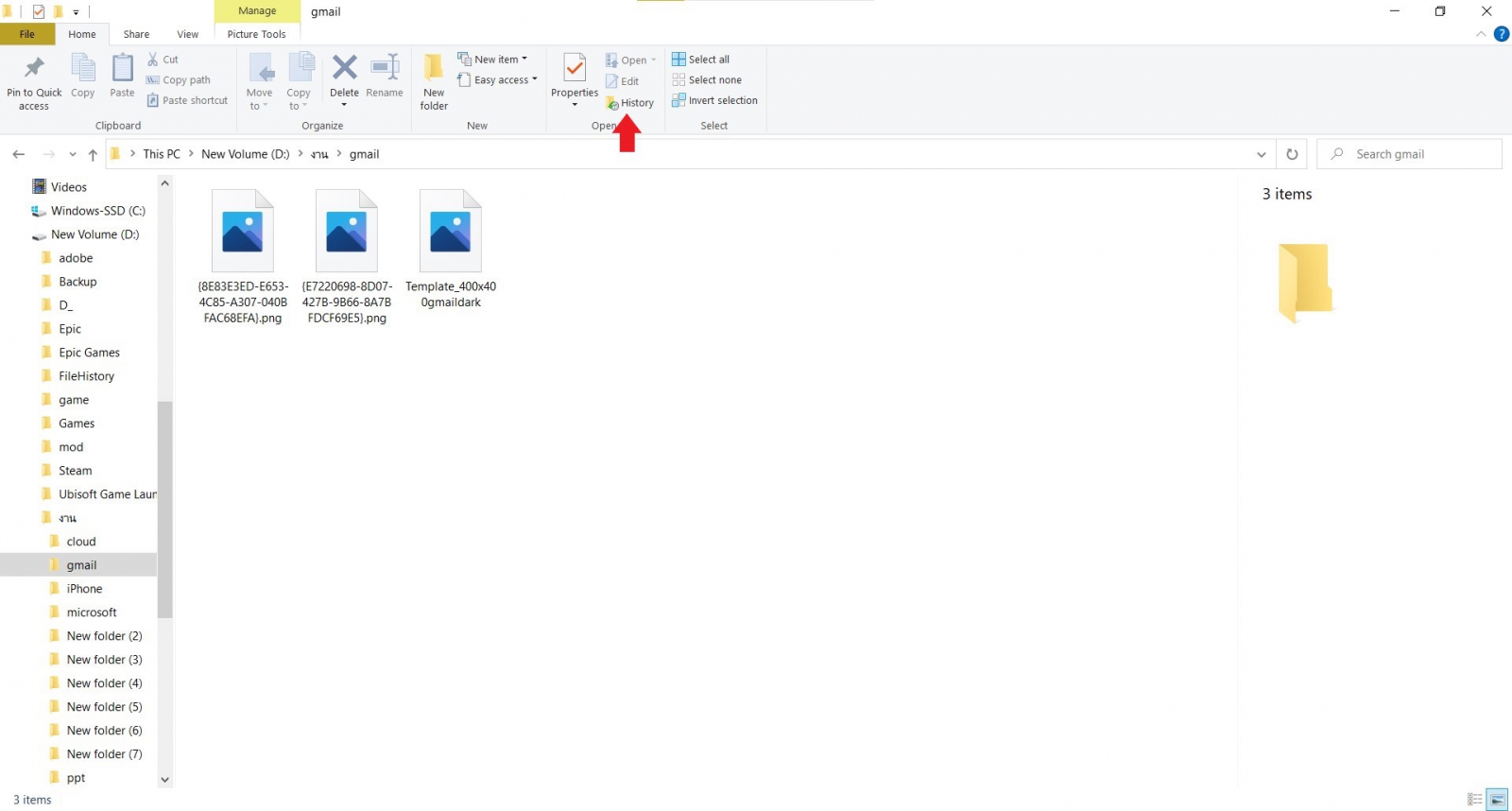Select the {8E83E3ED-E653 png file

(x=243, y=257)
